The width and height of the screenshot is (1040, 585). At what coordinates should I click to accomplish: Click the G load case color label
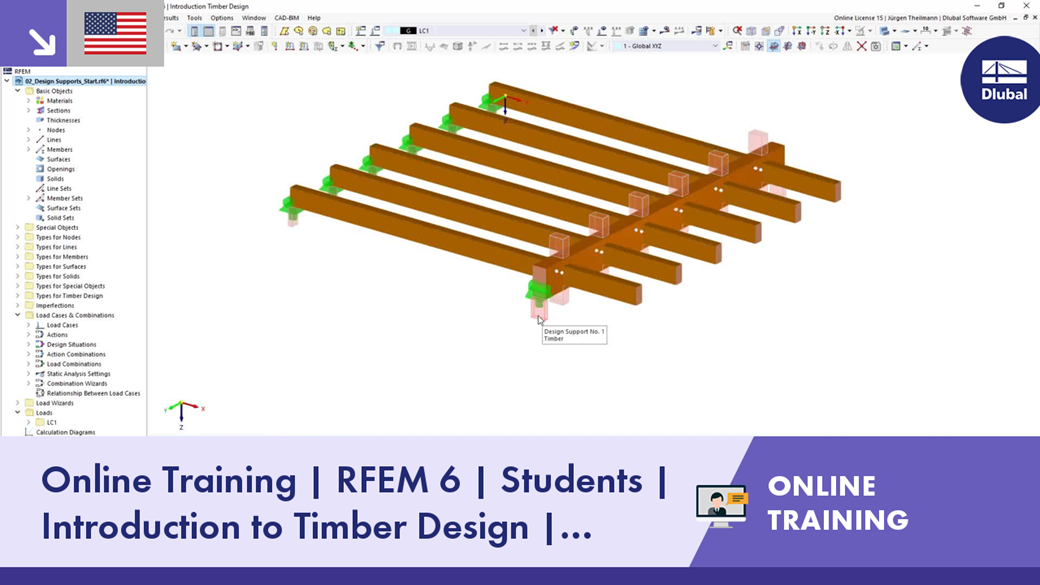(x=408, y=31)
